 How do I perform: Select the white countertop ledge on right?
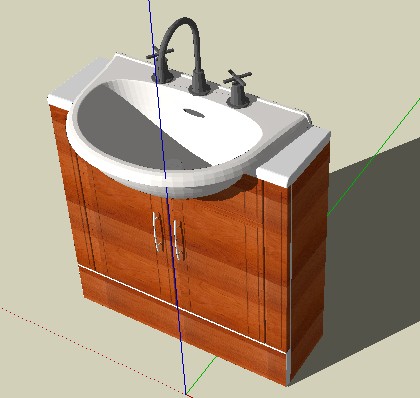click(x=293, y=156)
